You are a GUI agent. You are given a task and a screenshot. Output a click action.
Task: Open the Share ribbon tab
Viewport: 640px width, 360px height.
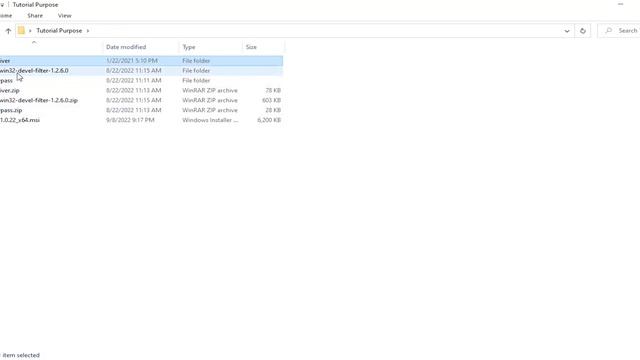(35, 16)
